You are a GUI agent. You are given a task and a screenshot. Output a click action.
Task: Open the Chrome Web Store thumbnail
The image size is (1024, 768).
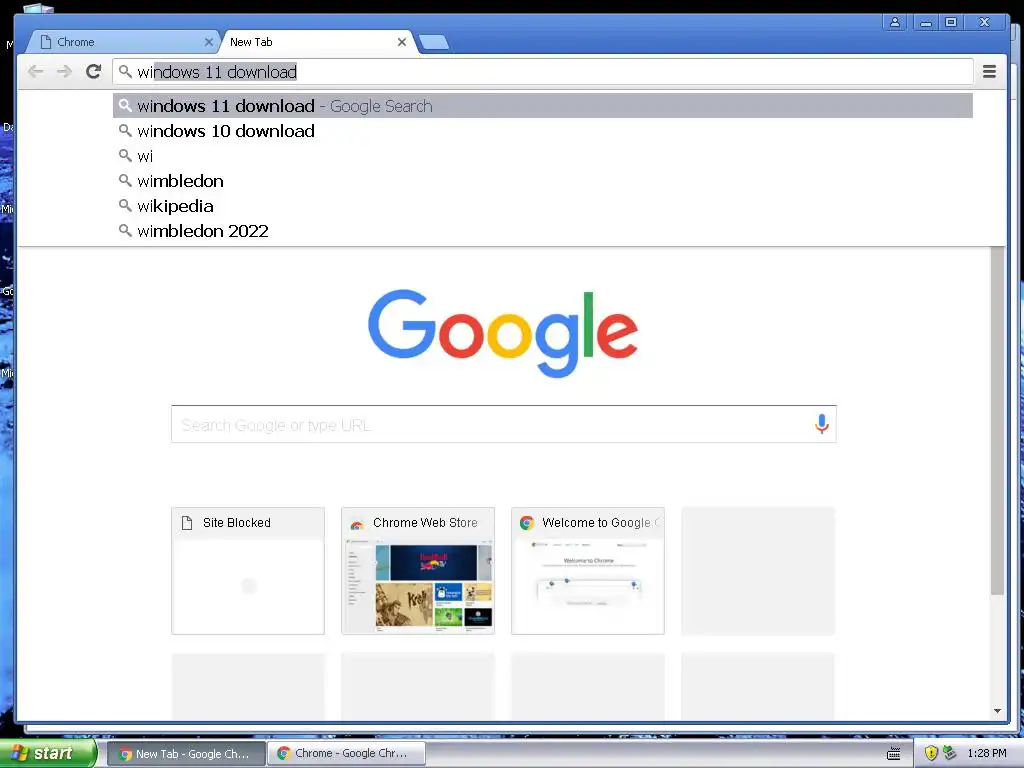418,571
